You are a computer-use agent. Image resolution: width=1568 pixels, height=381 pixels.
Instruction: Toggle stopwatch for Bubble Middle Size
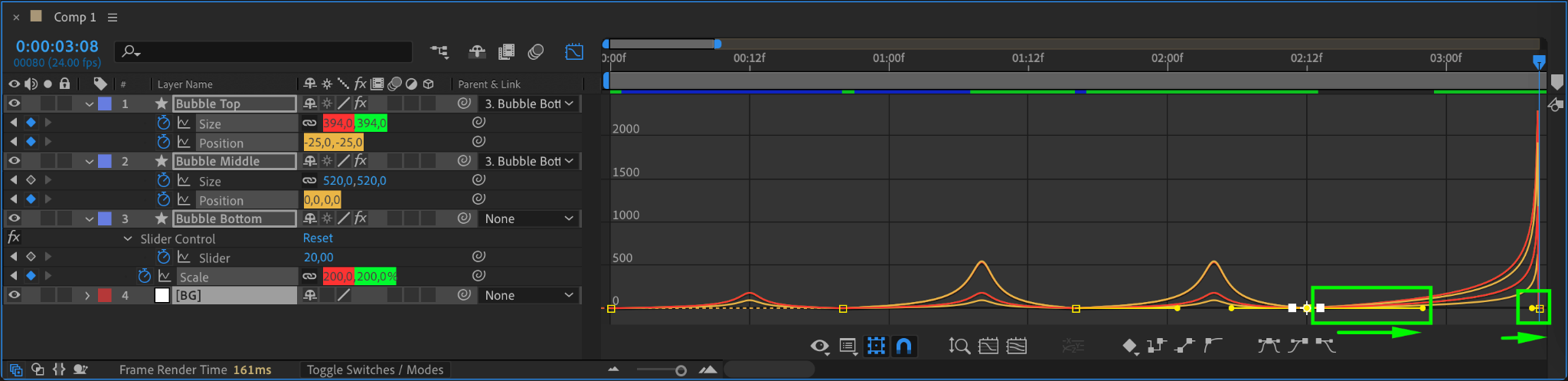coord(163,180)
